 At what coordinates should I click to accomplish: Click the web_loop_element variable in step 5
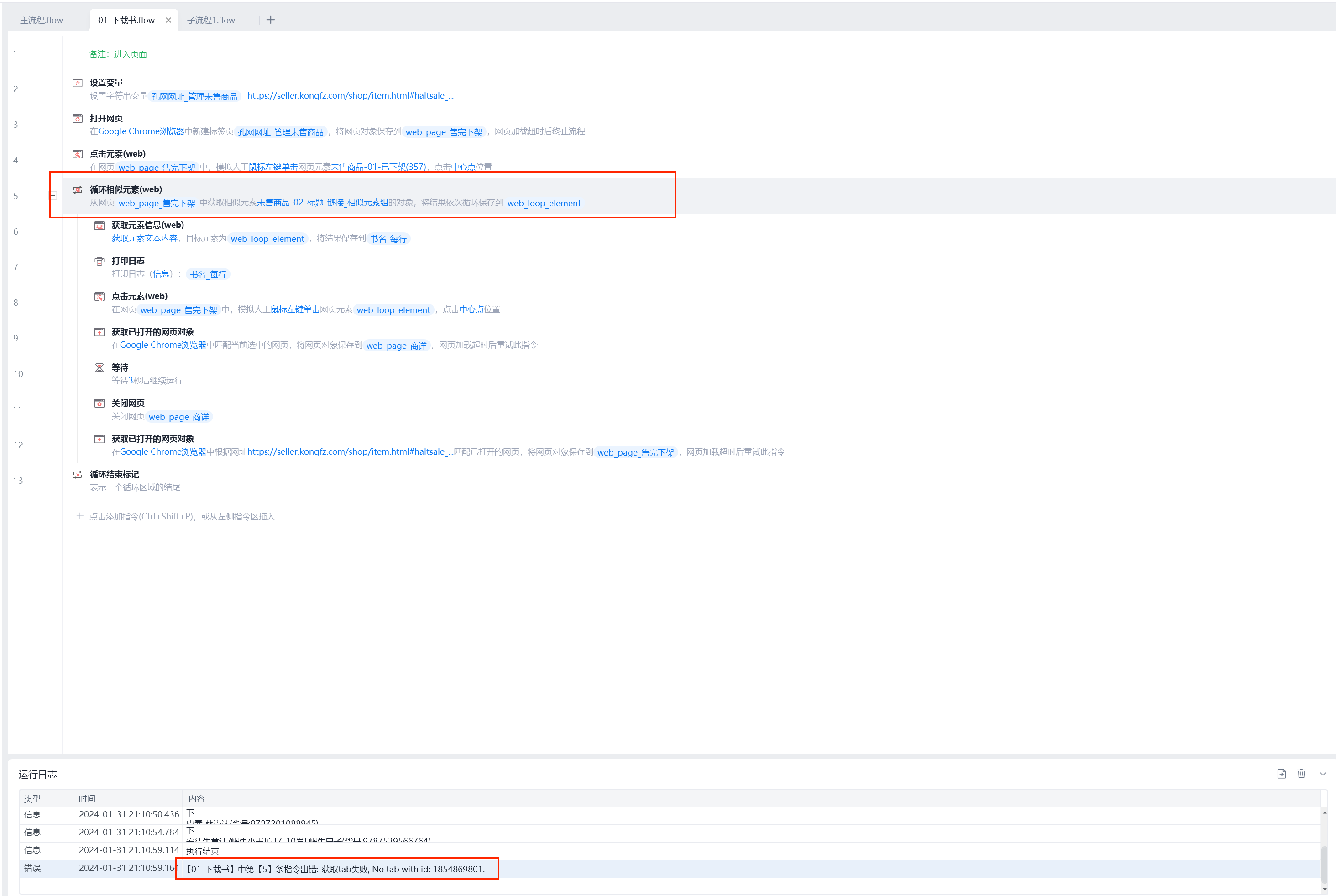pos(544,204)
